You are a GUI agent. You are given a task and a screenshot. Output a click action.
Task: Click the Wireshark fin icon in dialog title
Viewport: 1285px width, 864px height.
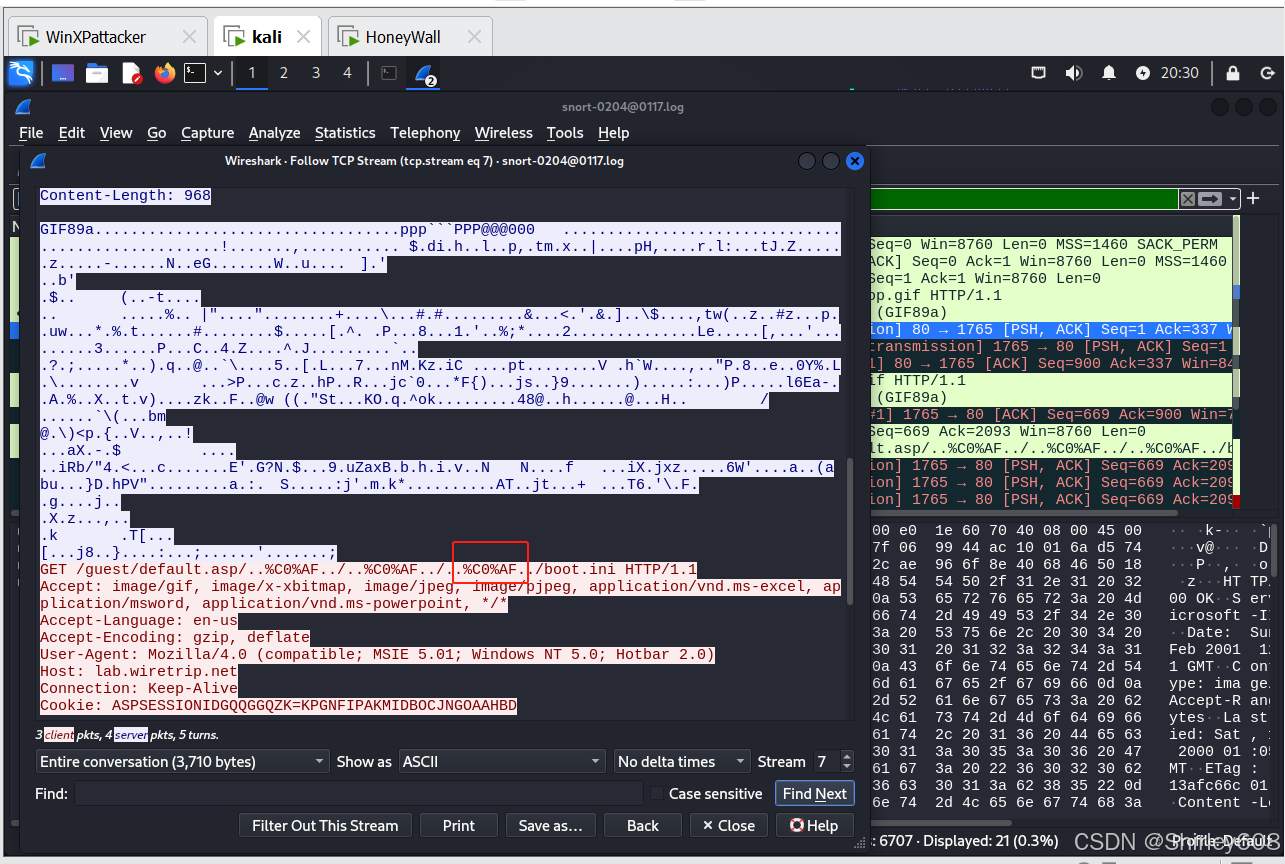[x=37, y=160]
